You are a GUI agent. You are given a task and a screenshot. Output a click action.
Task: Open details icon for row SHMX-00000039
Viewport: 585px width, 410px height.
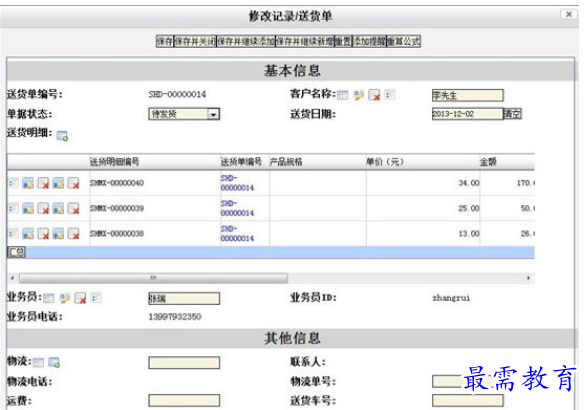[x=13, y=208]
